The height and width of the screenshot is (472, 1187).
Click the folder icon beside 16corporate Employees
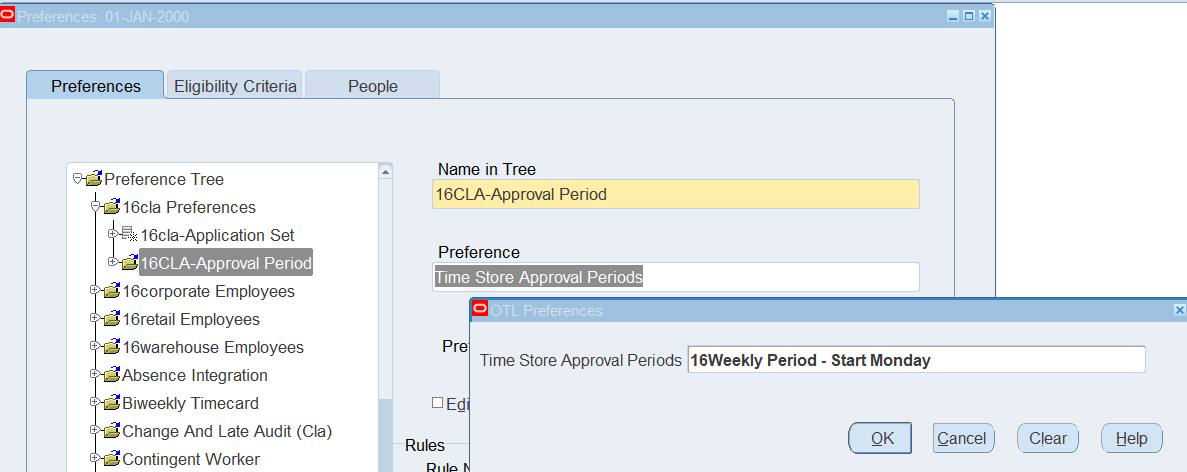[111, 292]
